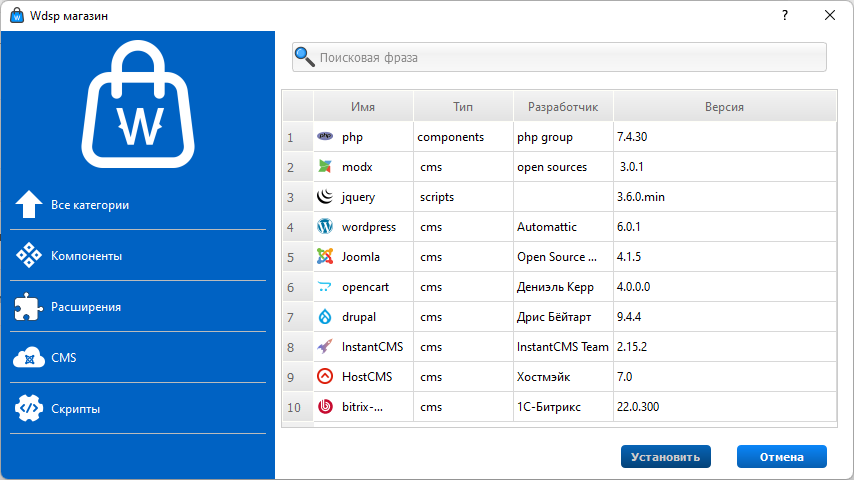
Task: Click the version '2.15.2' cell
Action: (725, 347)
